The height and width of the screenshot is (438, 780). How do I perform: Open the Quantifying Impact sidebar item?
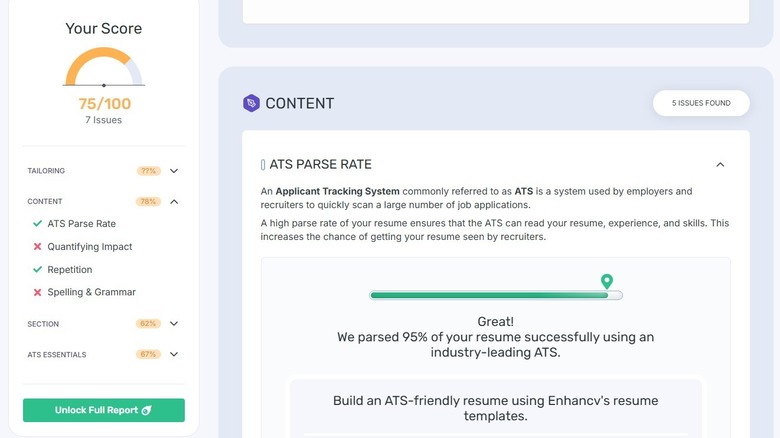coord(90,247)
